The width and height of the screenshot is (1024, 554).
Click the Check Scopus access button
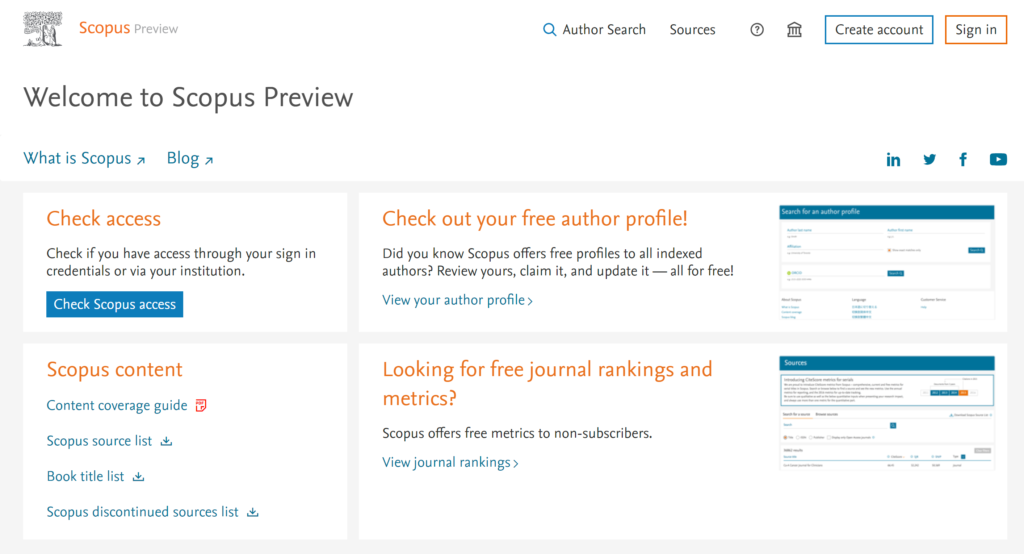pos(115,304)
